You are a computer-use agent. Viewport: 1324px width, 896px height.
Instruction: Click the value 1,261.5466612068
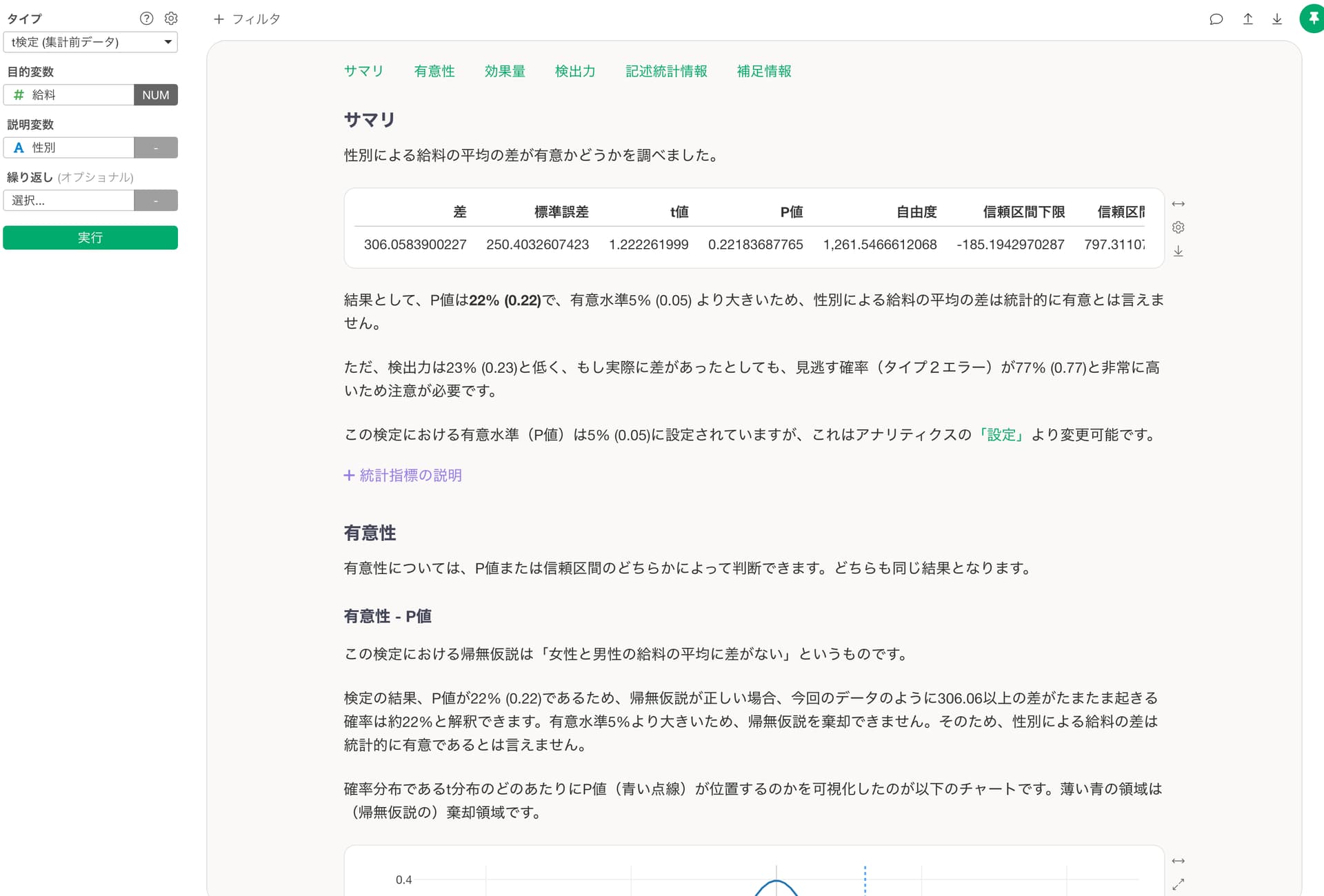coord(880,245)
